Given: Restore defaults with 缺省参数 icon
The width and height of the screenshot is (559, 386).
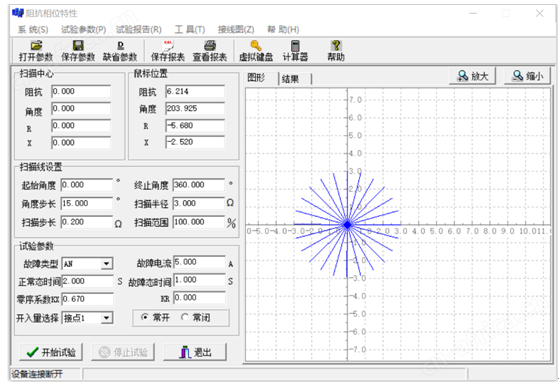Looking at the screenshot, I should (x=120, y=51).
